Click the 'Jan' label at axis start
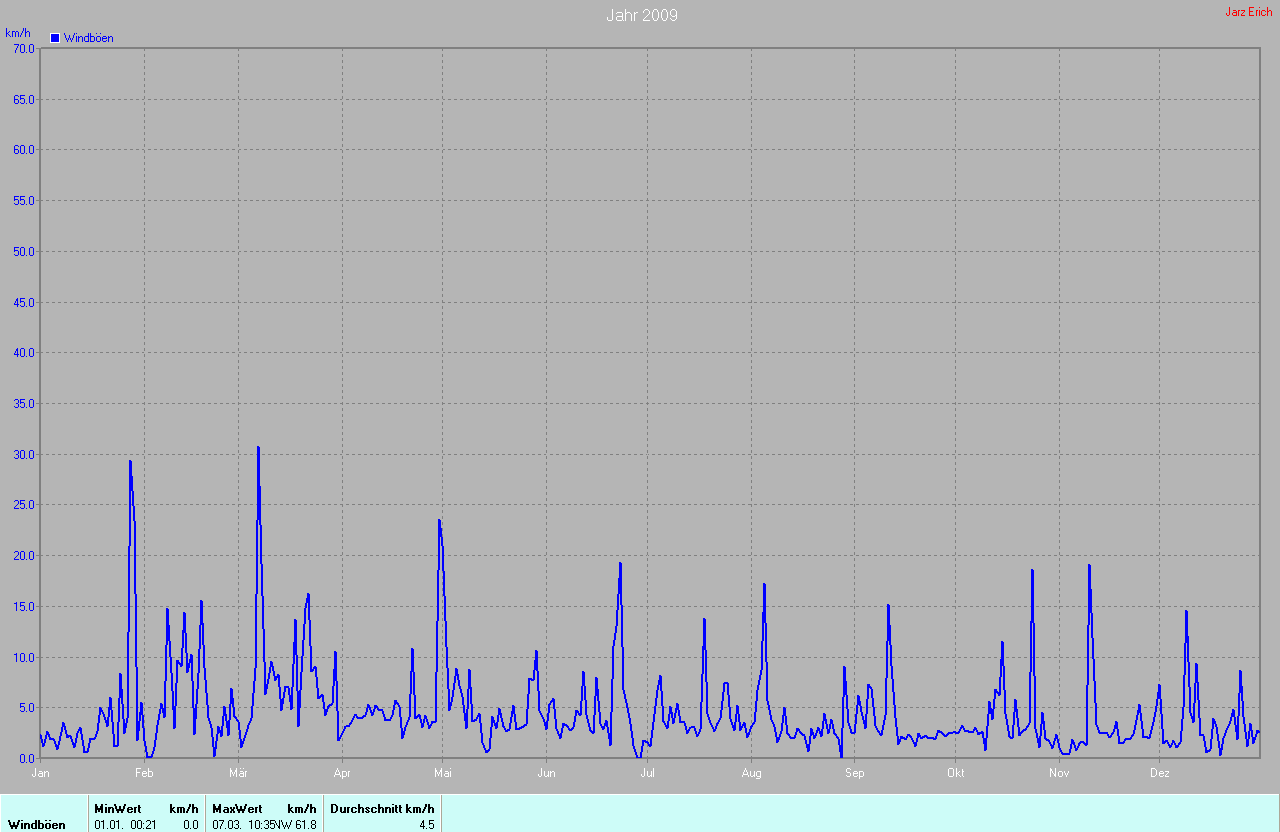The image size is (1280, 832). point(41,772)
